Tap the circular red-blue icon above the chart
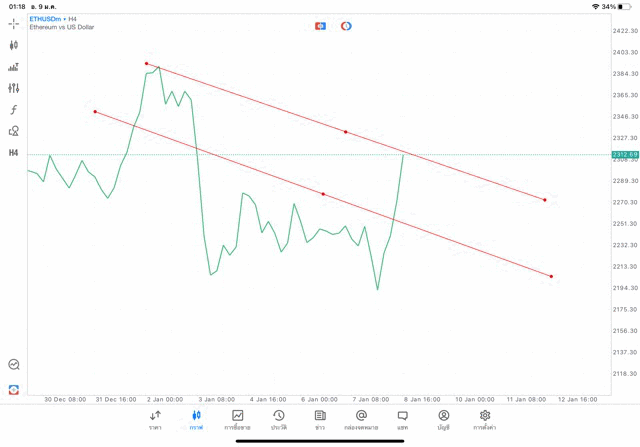The image size is (640, 447). point(346,26)
